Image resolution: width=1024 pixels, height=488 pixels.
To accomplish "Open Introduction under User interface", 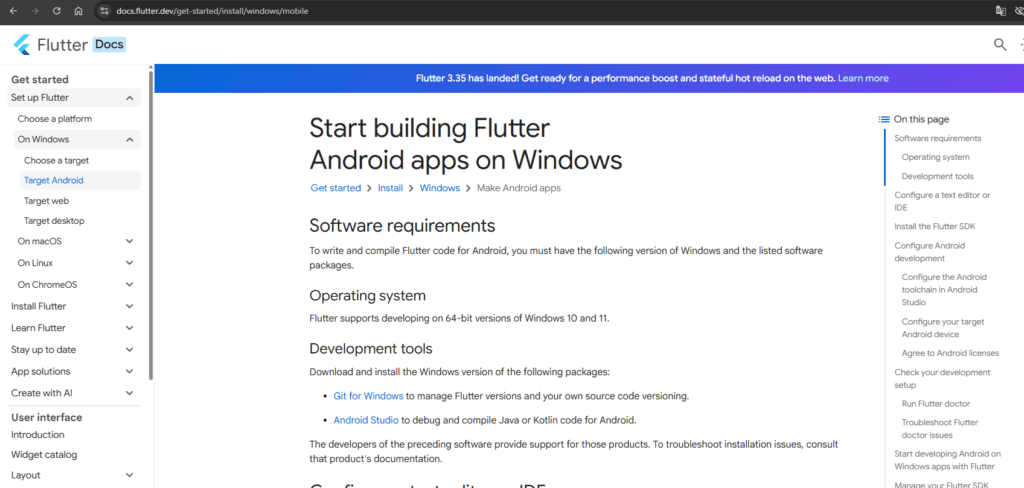I will pos(38,434).
